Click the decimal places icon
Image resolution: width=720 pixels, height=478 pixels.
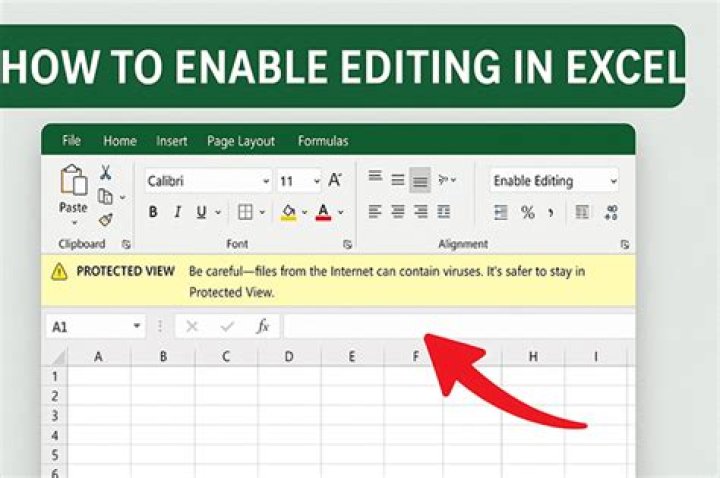point(611,212)
